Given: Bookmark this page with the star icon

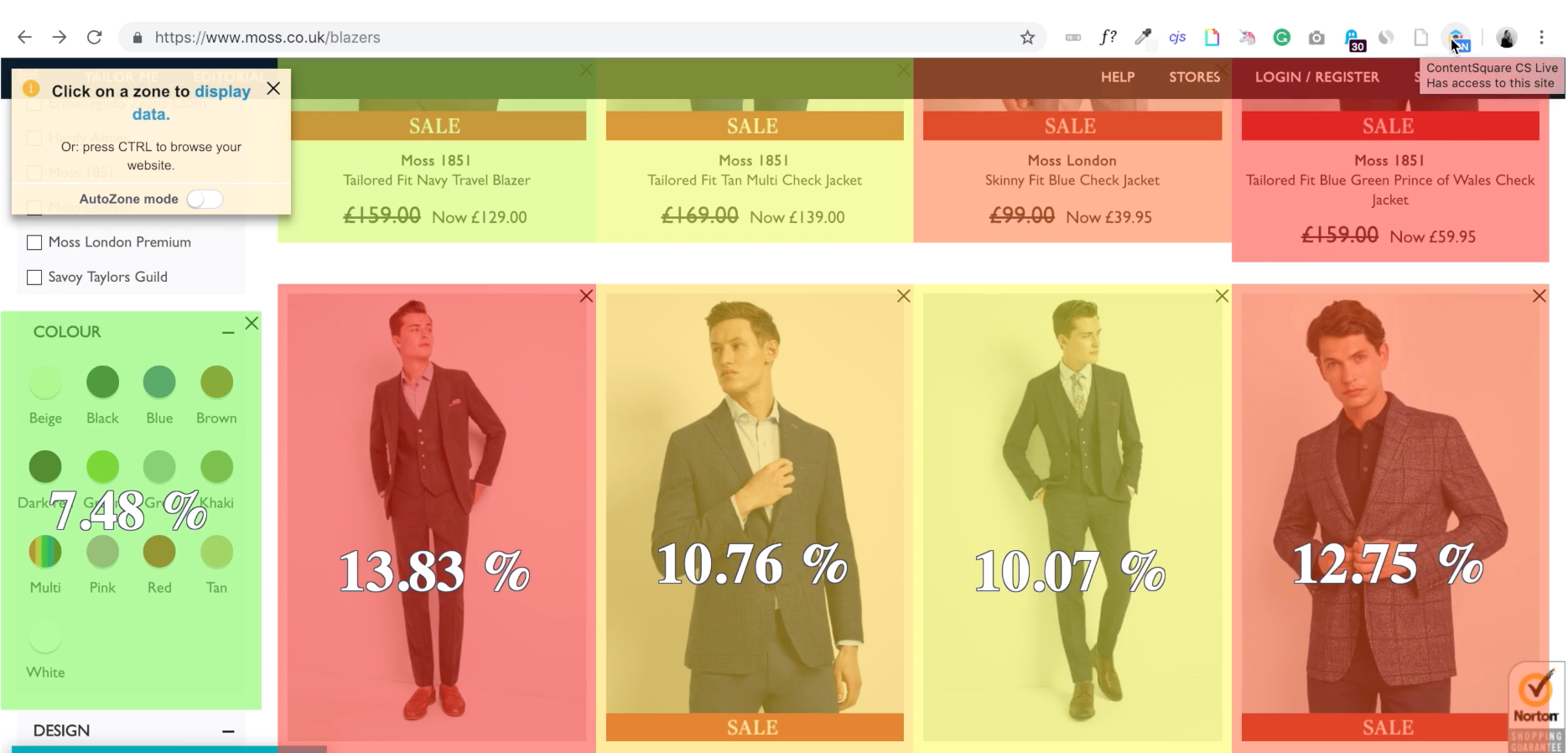Looking at the screenshot, I should (x=1027, y=37).
